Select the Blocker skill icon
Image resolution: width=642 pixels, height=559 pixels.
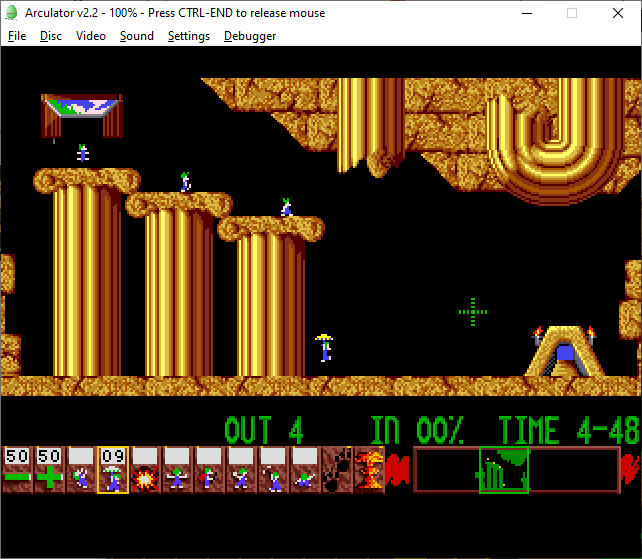(176, 470)
